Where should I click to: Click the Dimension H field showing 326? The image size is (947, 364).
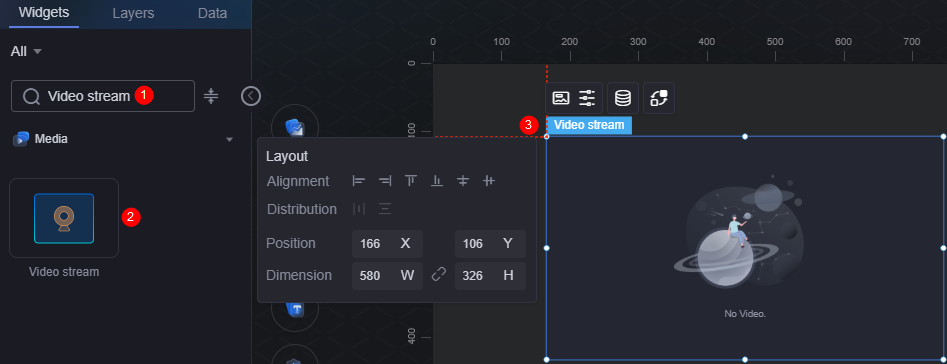click(x=490, y=276)
